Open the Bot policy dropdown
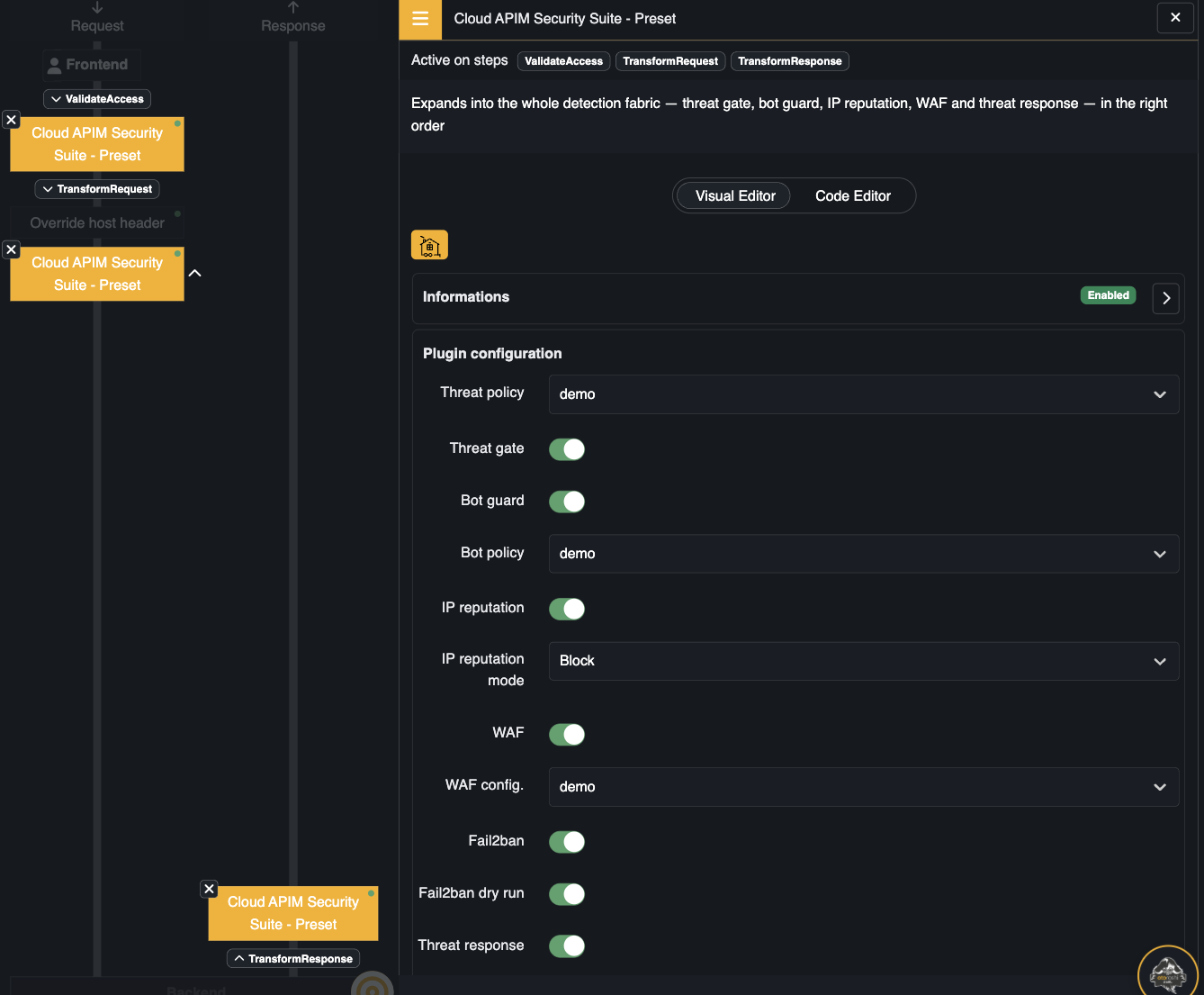1204x995 pixels. (864, 554)
